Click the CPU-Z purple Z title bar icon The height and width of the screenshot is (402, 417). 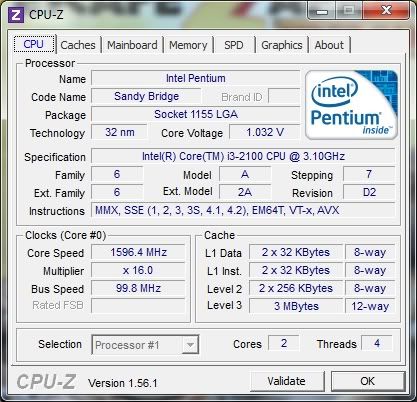16,15
